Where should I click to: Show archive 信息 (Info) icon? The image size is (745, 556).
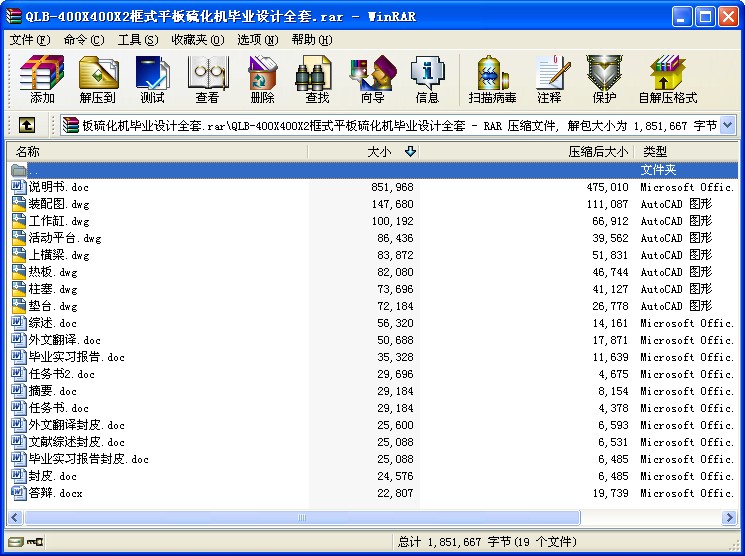(427, 79)
